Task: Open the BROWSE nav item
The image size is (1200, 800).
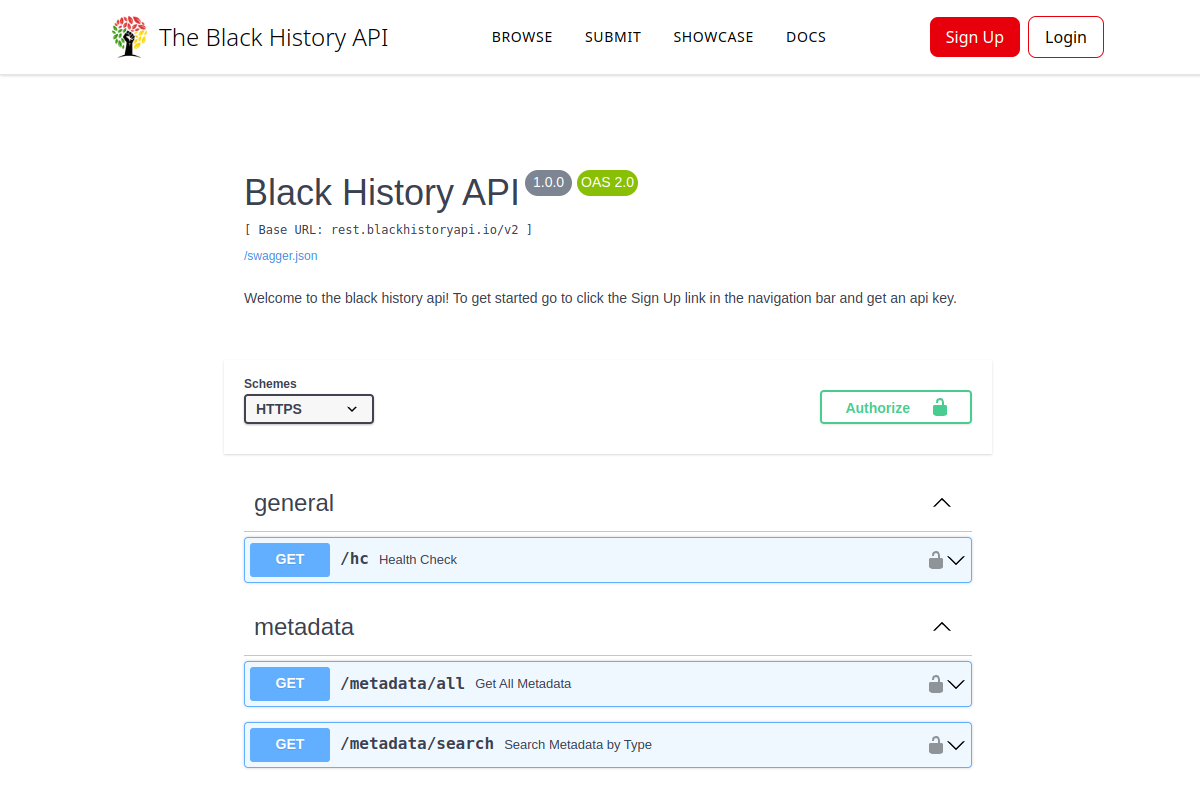Action: click(x=522, y=37)
